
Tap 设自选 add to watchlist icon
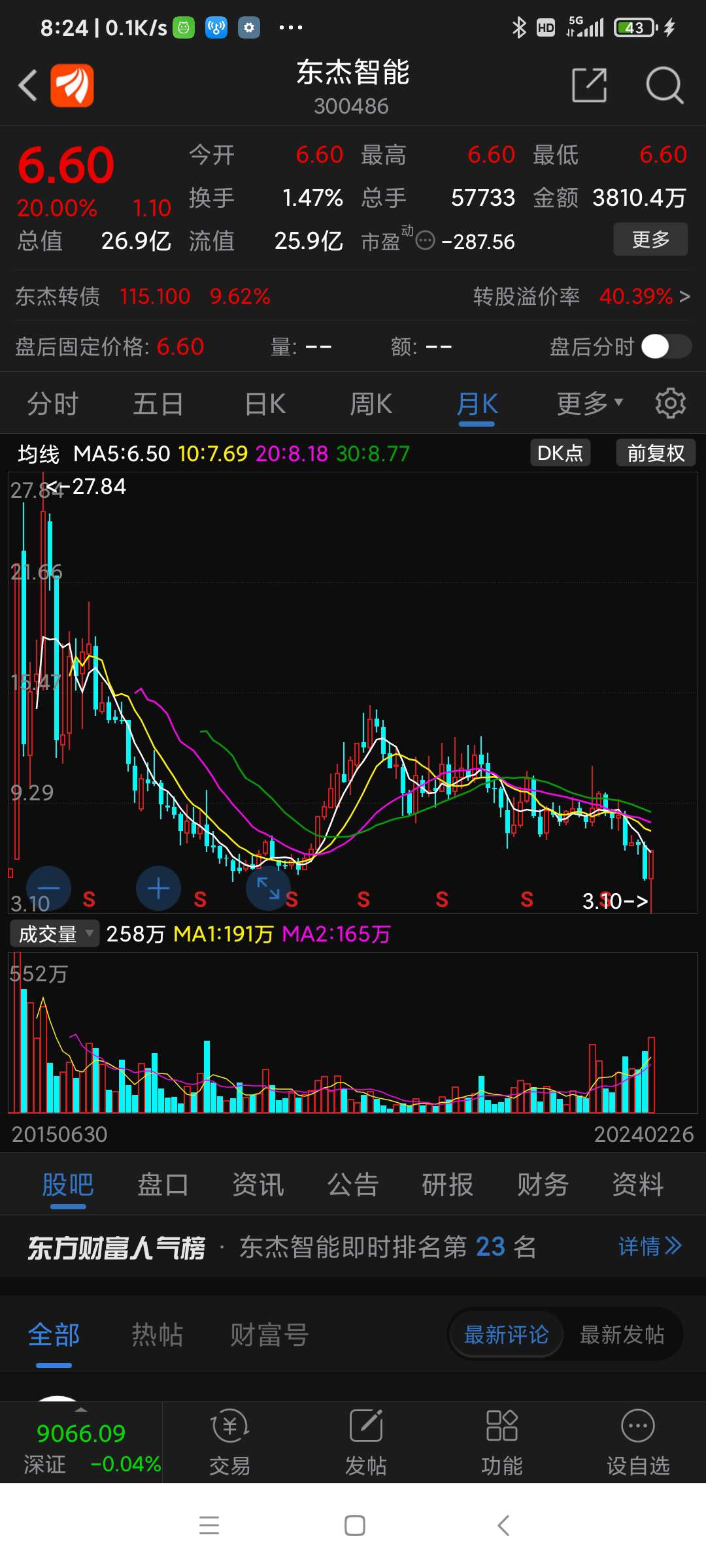638,1444
